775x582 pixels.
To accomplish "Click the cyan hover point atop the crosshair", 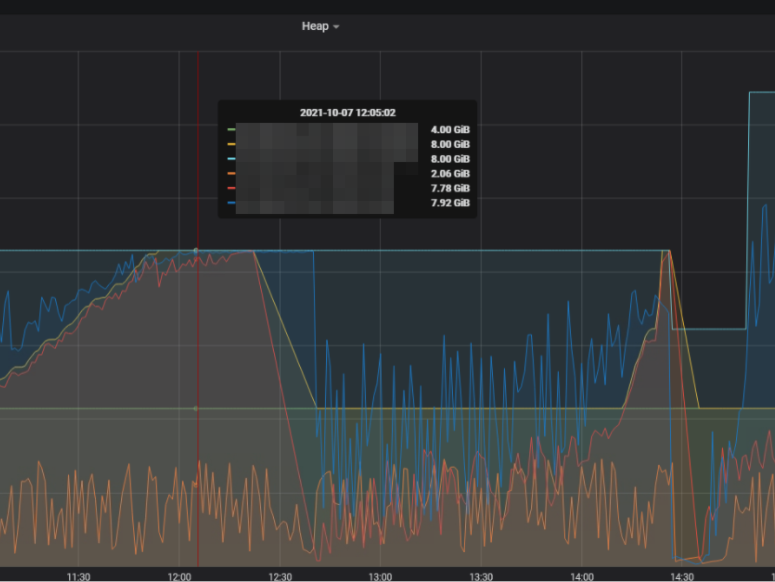I will (196, 251).
